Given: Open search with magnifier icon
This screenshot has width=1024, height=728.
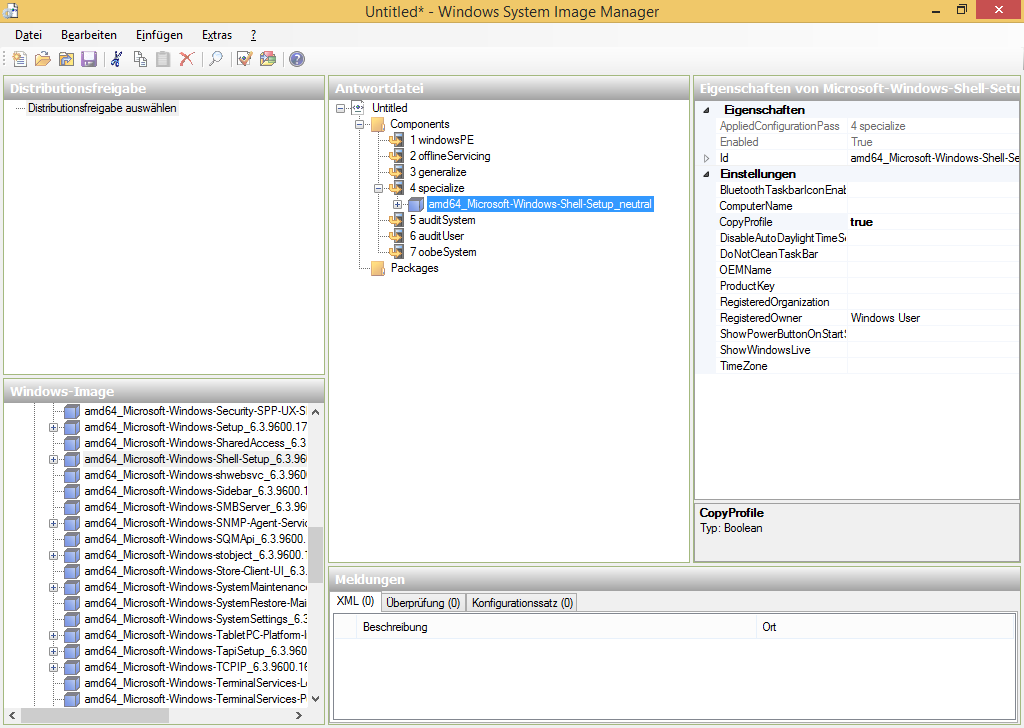Looking at the screenshot, I should click(x=215, y=59).
